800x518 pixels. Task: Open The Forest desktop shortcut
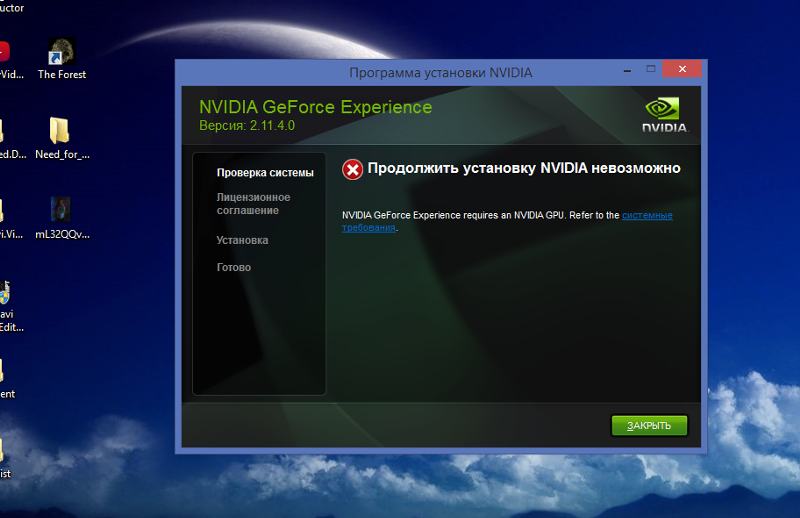tap(62, 59)
